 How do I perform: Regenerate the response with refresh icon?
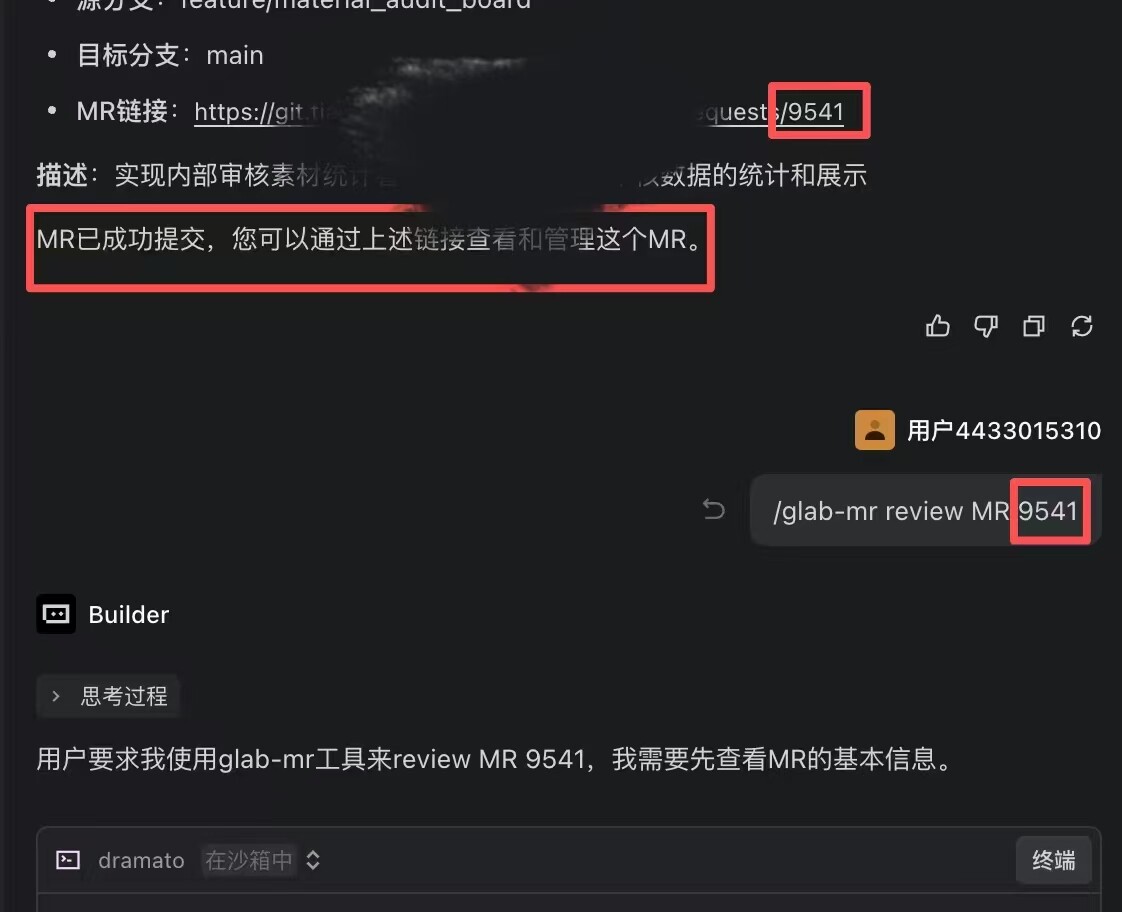[1082, 326]
